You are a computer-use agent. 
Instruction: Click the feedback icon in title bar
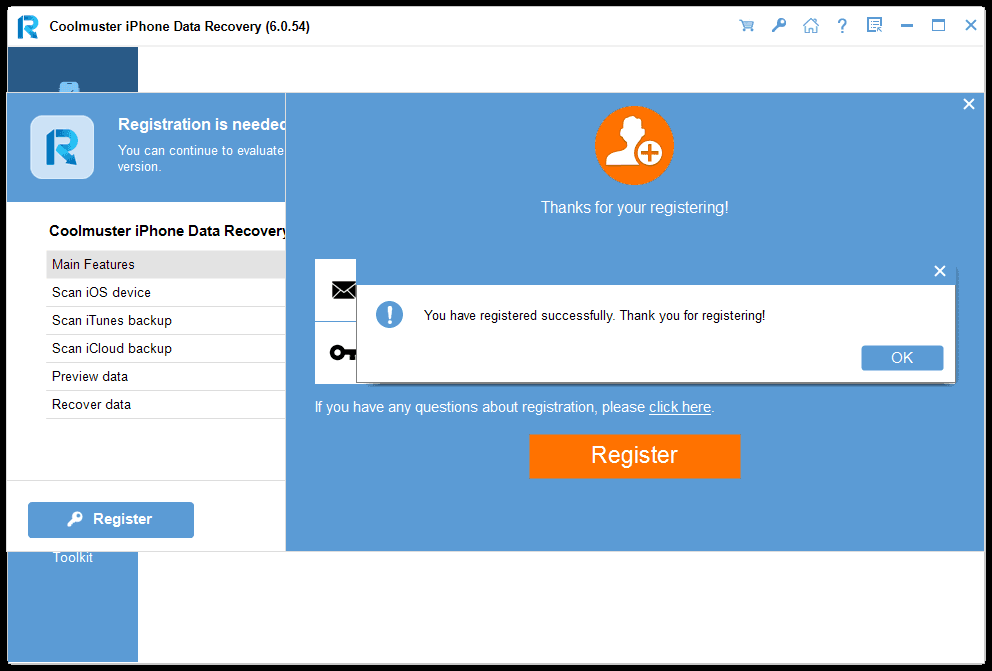[x=874, y=26]
